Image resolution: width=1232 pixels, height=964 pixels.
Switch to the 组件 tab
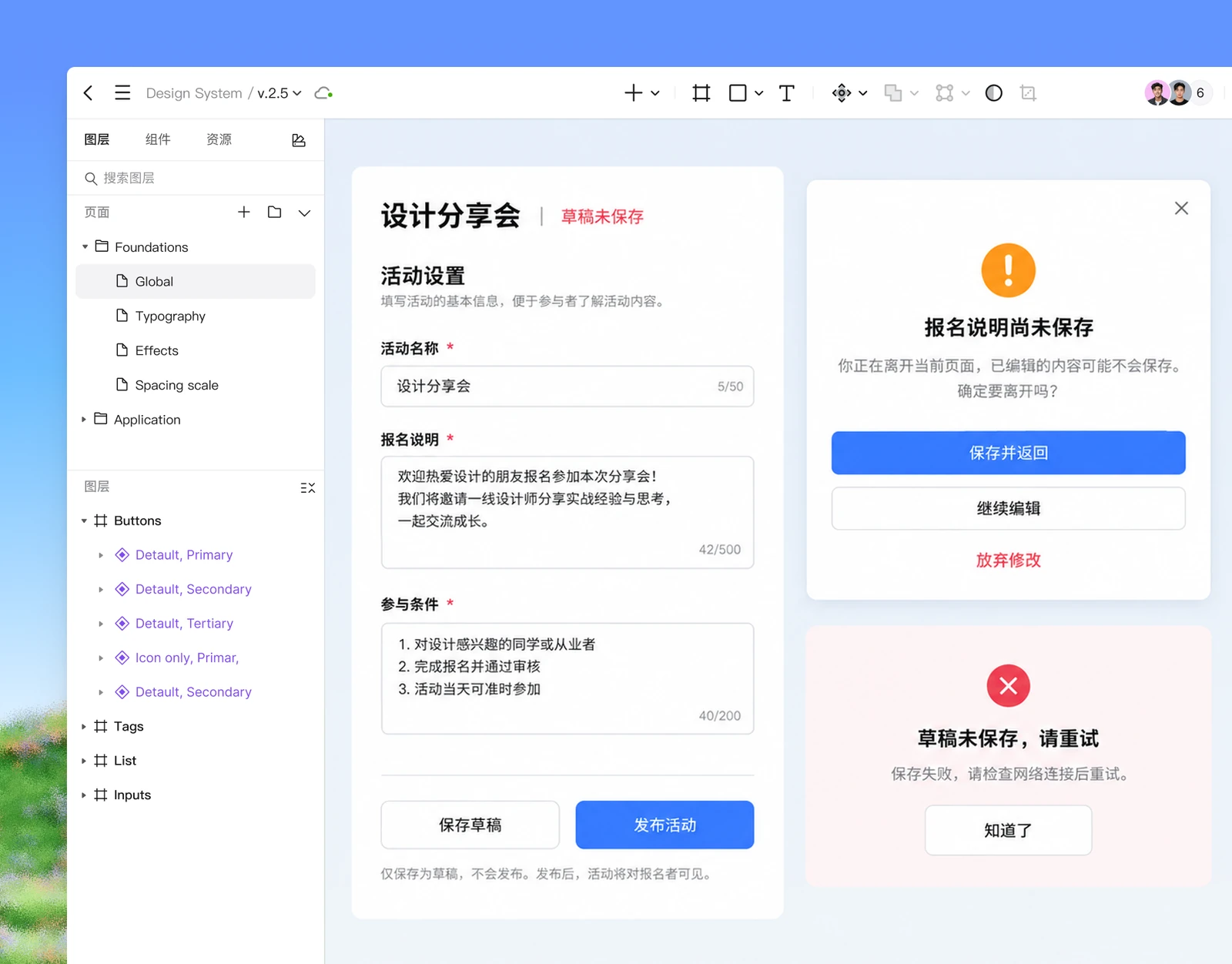point(158,139)
